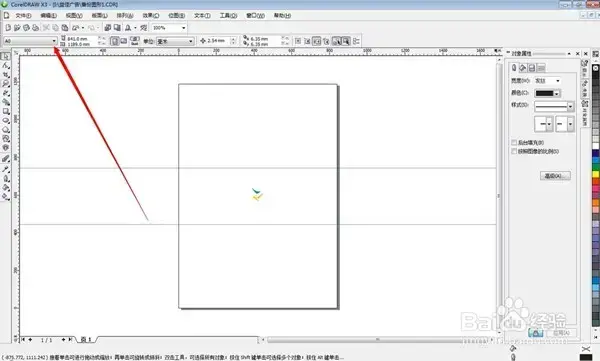Open the Tools menu

[228, 16]
